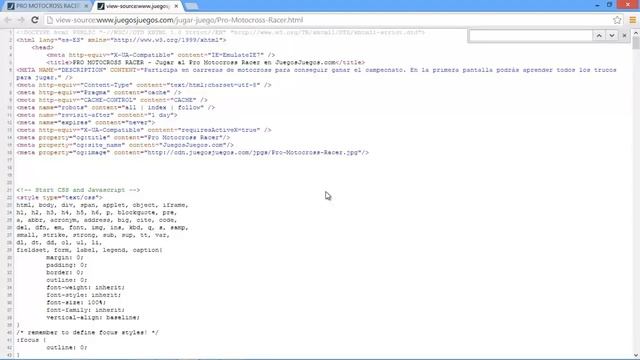This screenshot has width=640, height=360.
Task: Click the 'META NAME="DESCRIPTION"' line
Action: tap(316, 73)
